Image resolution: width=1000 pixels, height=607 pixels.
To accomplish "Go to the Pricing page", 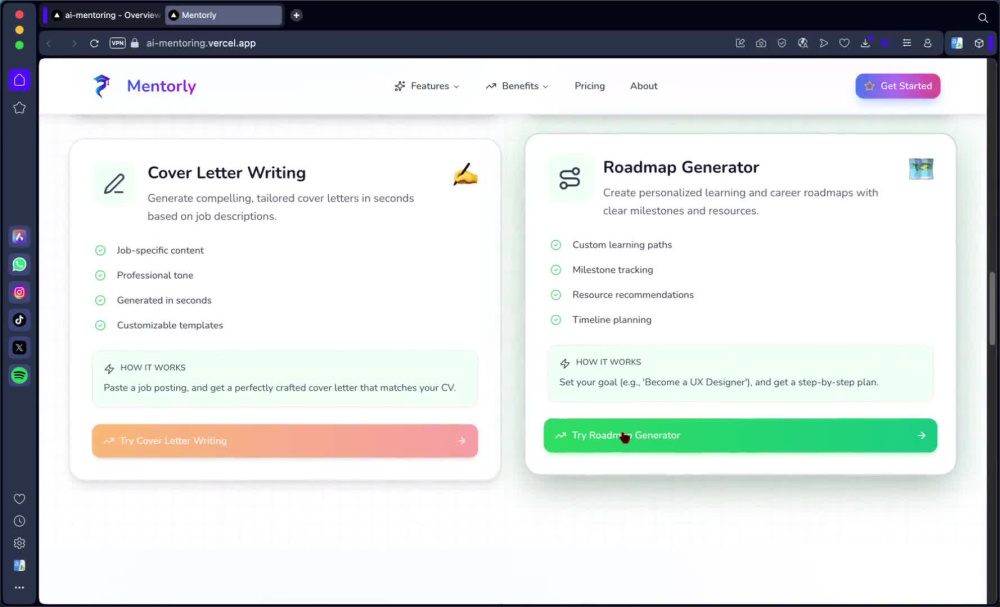I will coord(589,86).
